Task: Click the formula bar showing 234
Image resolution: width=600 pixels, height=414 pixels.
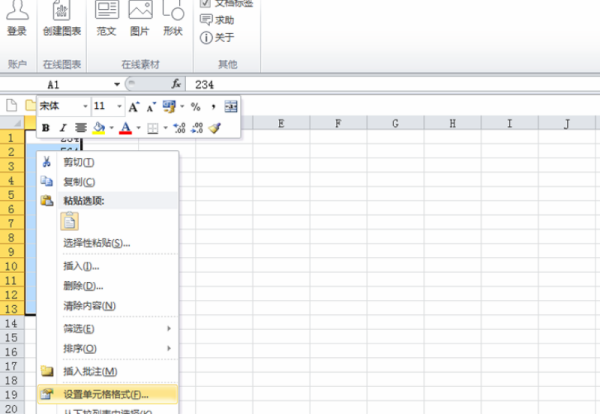Action: tap(392, 84)
